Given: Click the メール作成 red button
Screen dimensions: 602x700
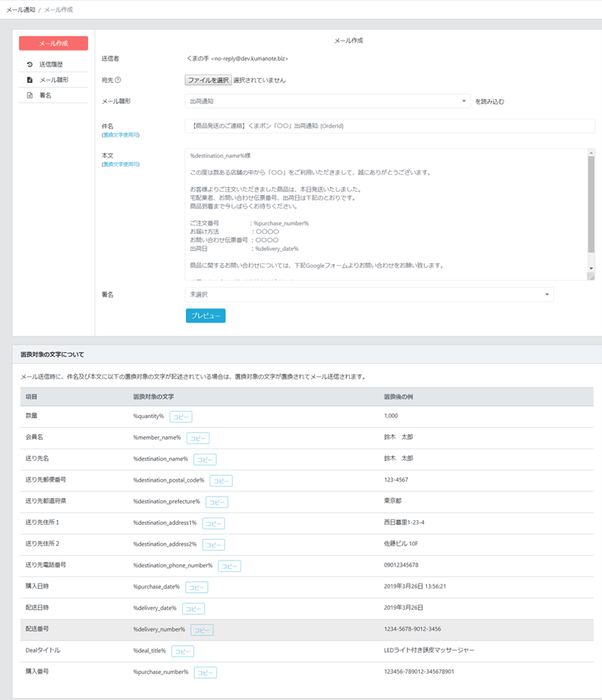Looking at the screenshot, I should 54,43.
